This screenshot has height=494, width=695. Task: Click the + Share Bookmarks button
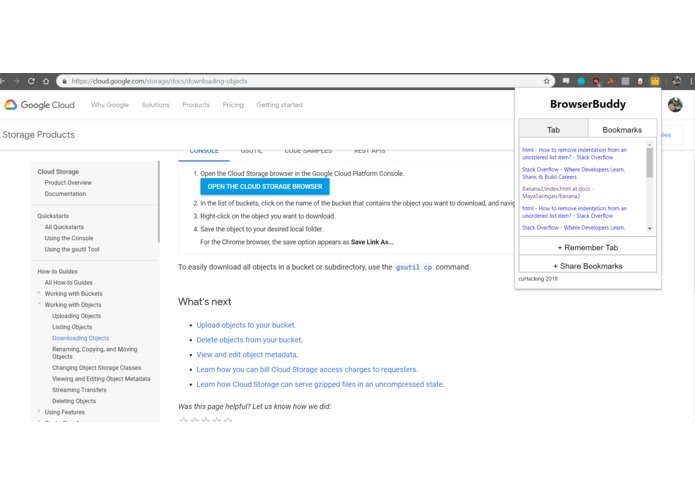[x=588, y=265]
